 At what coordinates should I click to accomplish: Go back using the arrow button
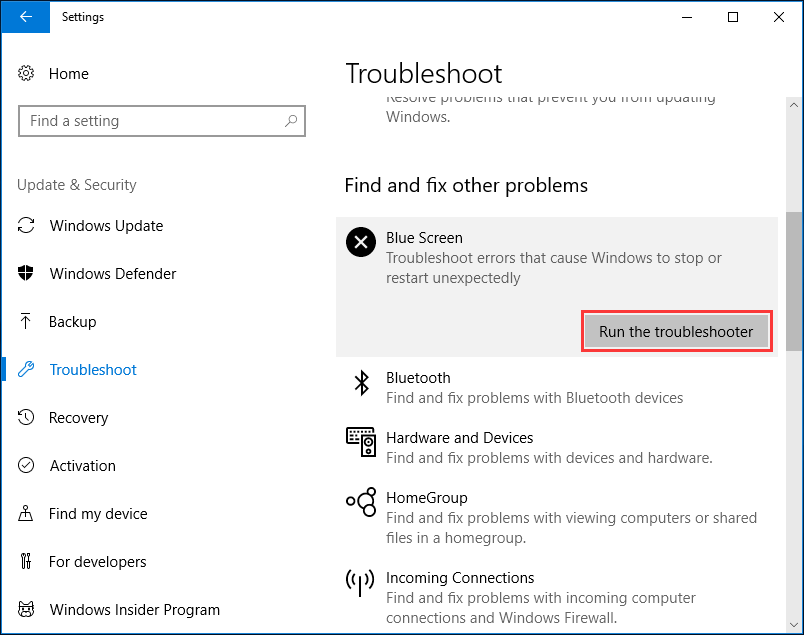click(x=26, y=17)
